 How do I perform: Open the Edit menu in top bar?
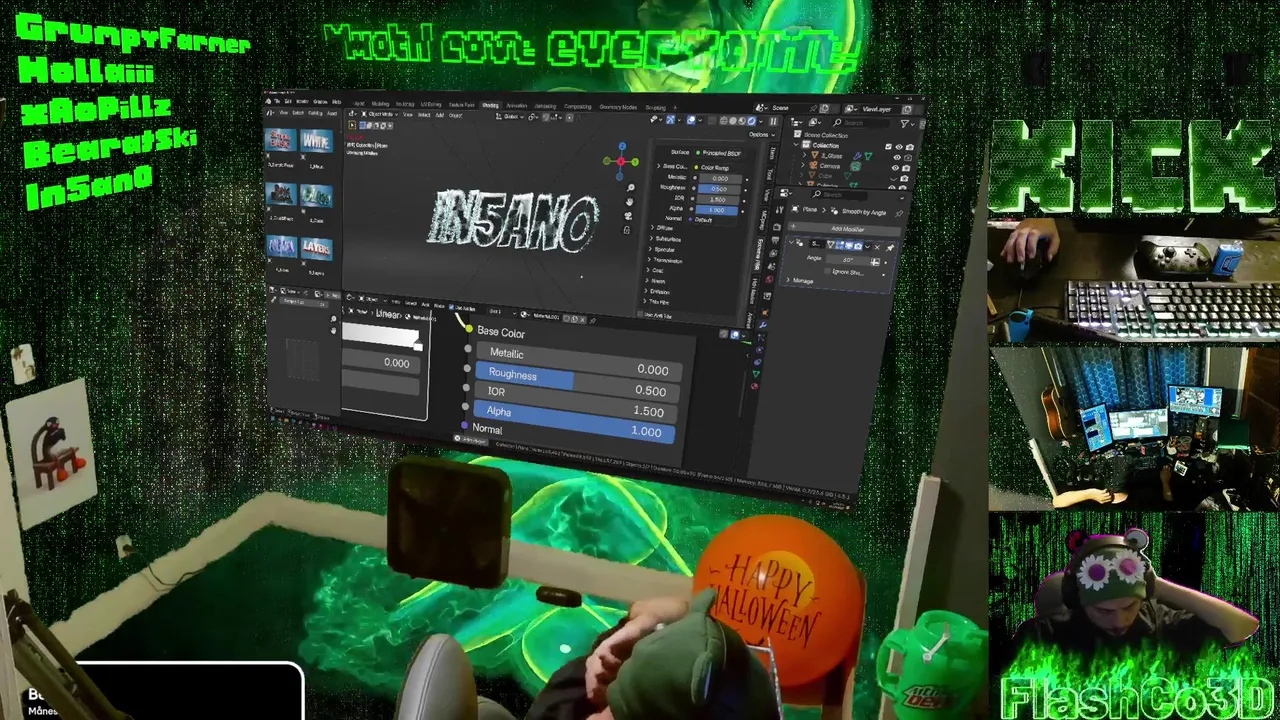click(288, 101)
